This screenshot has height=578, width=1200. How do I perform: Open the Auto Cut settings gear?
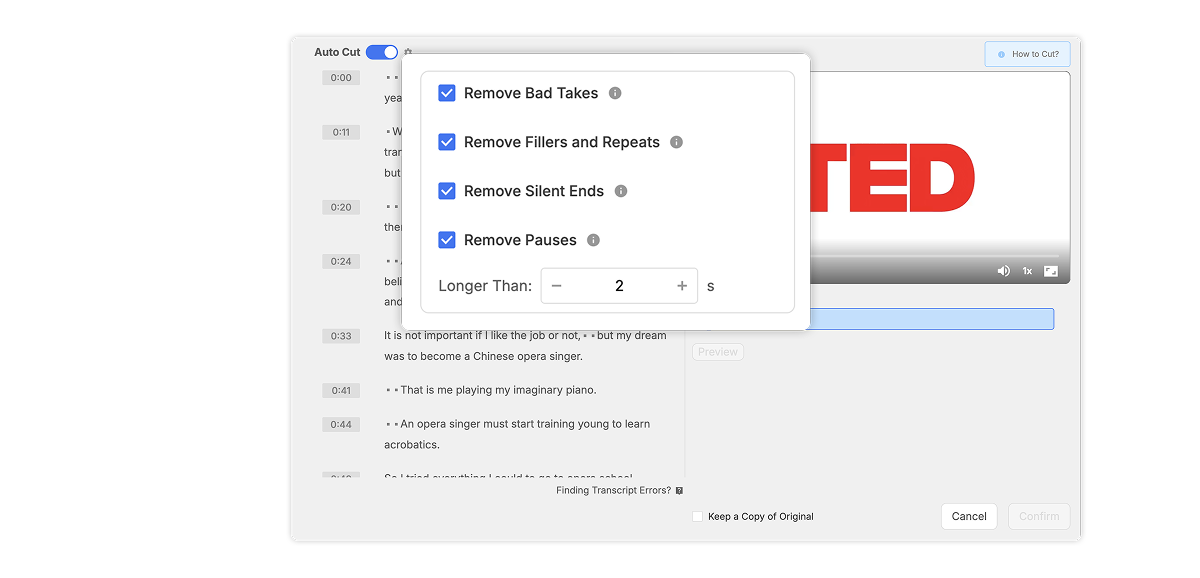click(x=407, y=51)
